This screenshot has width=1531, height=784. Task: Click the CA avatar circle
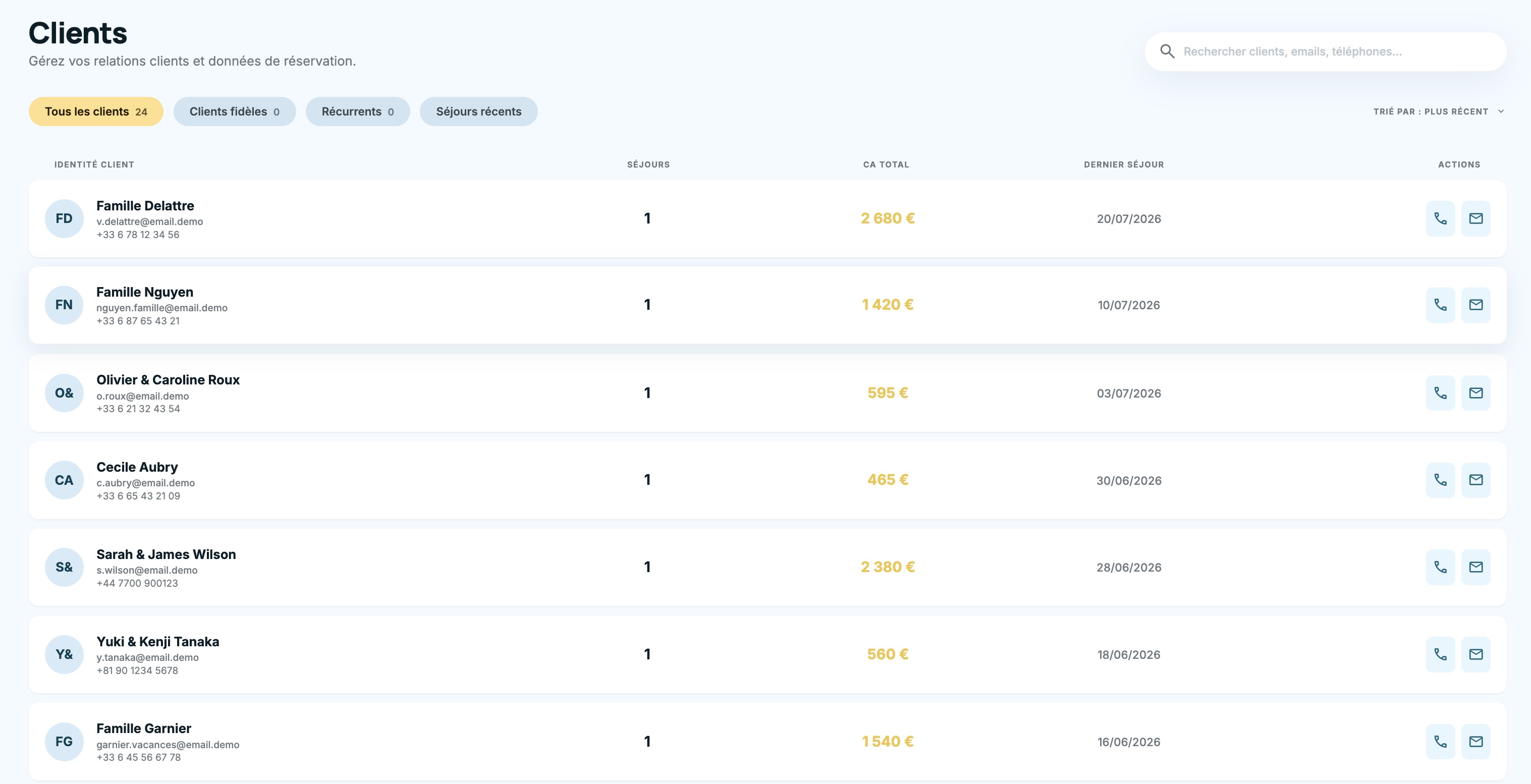pos(64,480)
